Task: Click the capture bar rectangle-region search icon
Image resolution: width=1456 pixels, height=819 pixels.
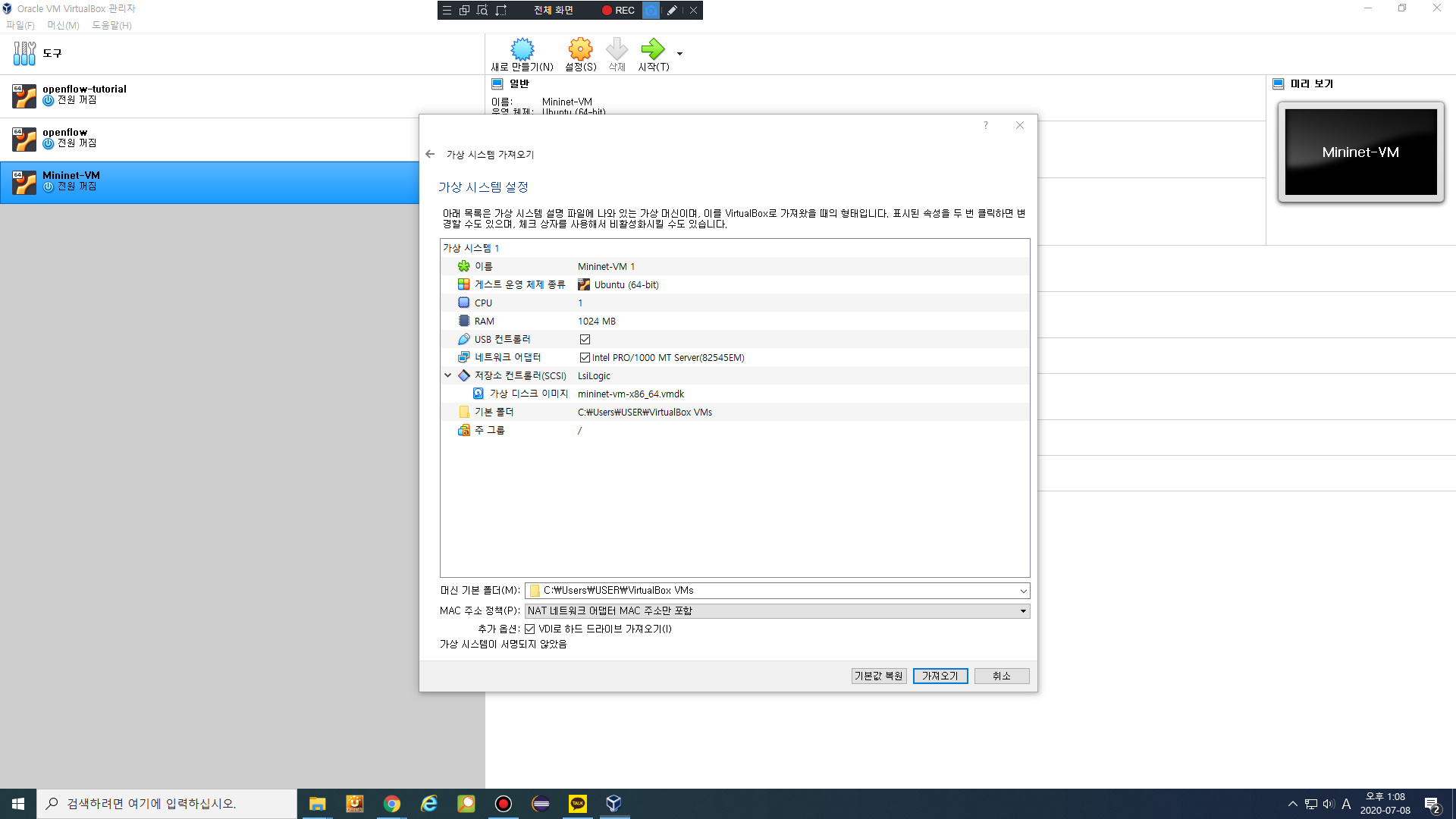Action: click(482, 10)
